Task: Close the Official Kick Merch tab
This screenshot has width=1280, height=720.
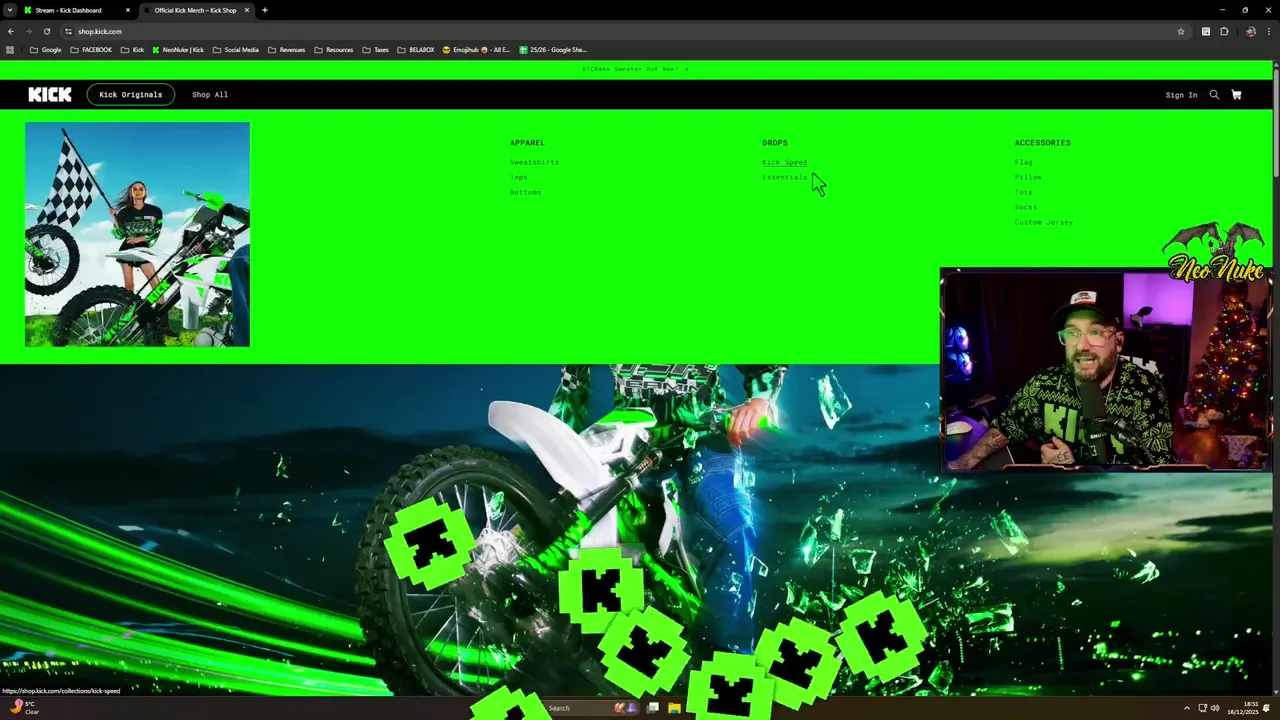Action: (247, 10)
